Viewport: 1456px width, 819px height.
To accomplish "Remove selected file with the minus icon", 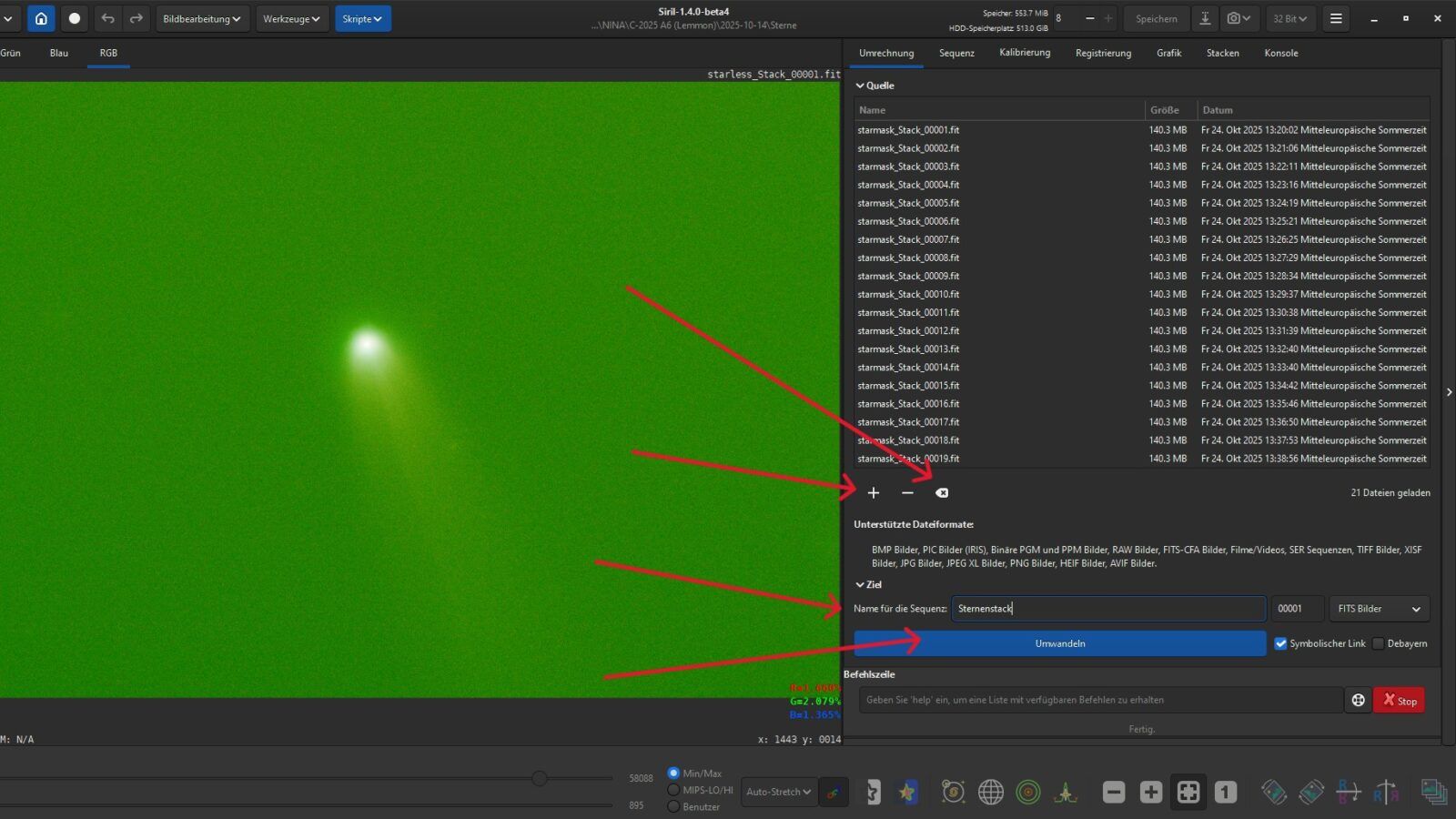I will (x=907, y=492).
